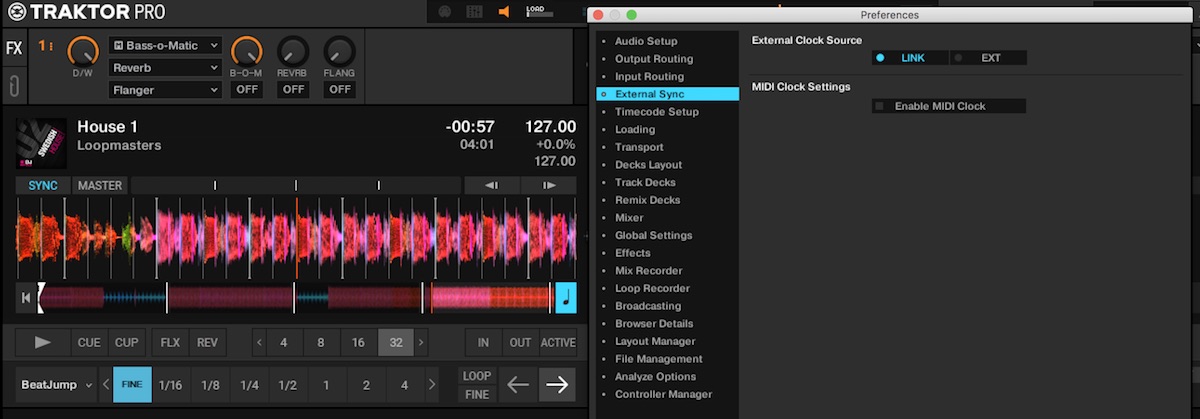Adjust the REVRB effect knob
Screen dimensions: 1200x419
[293, 49]
